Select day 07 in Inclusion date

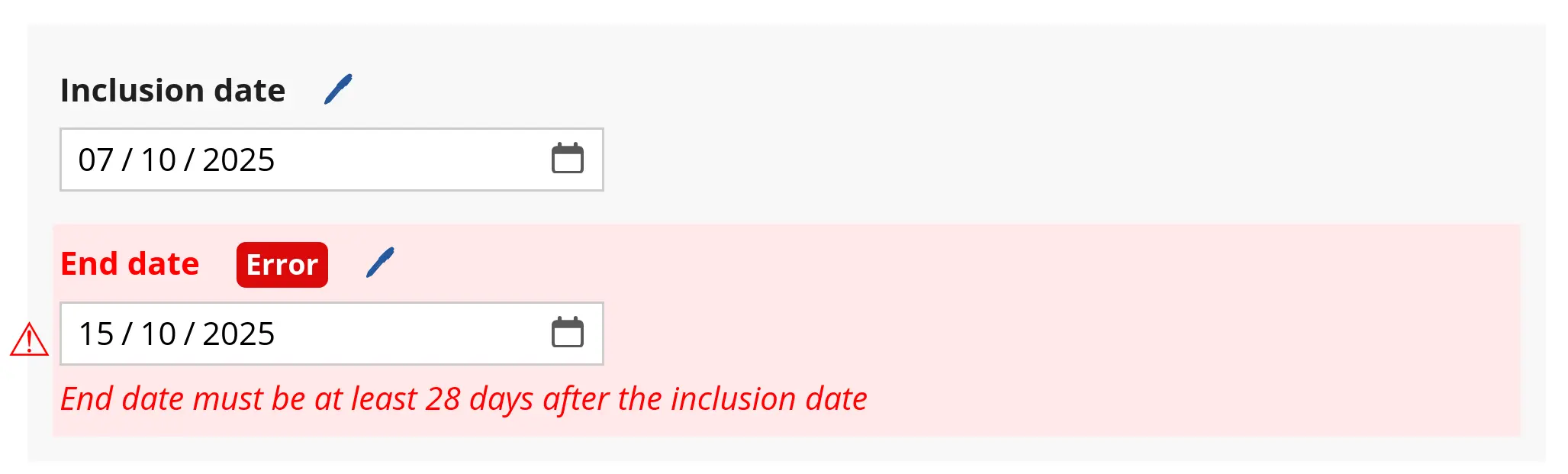[95, 160]
